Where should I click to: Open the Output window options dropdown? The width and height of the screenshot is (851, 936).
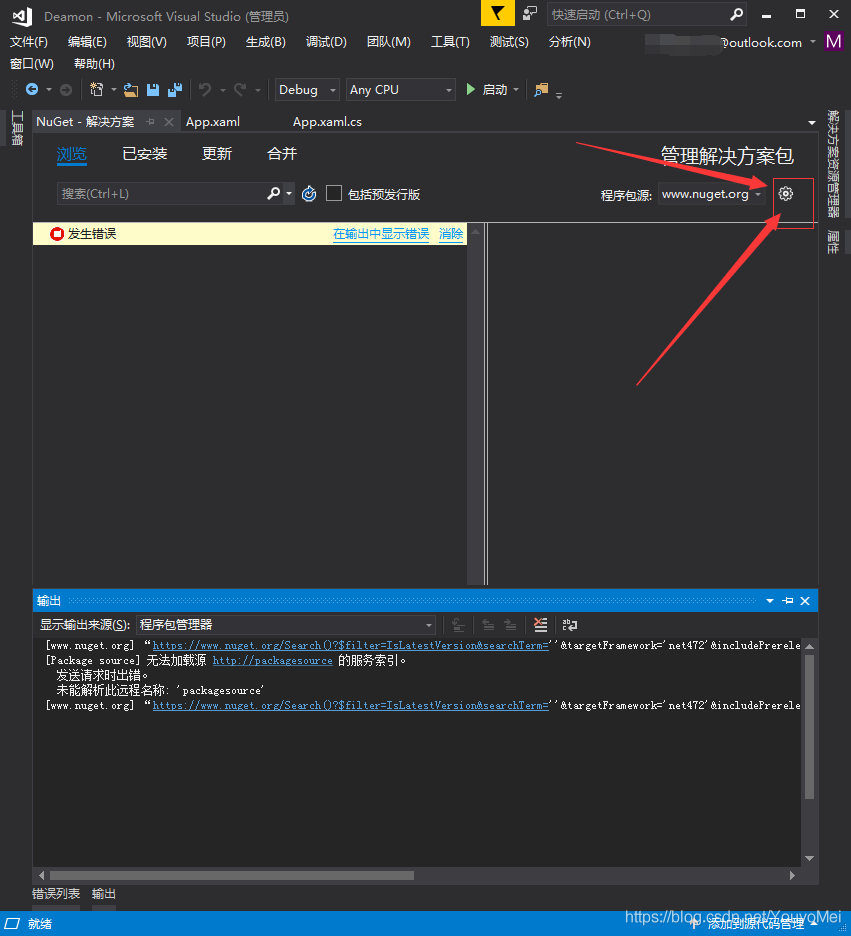tap(770, 601)
